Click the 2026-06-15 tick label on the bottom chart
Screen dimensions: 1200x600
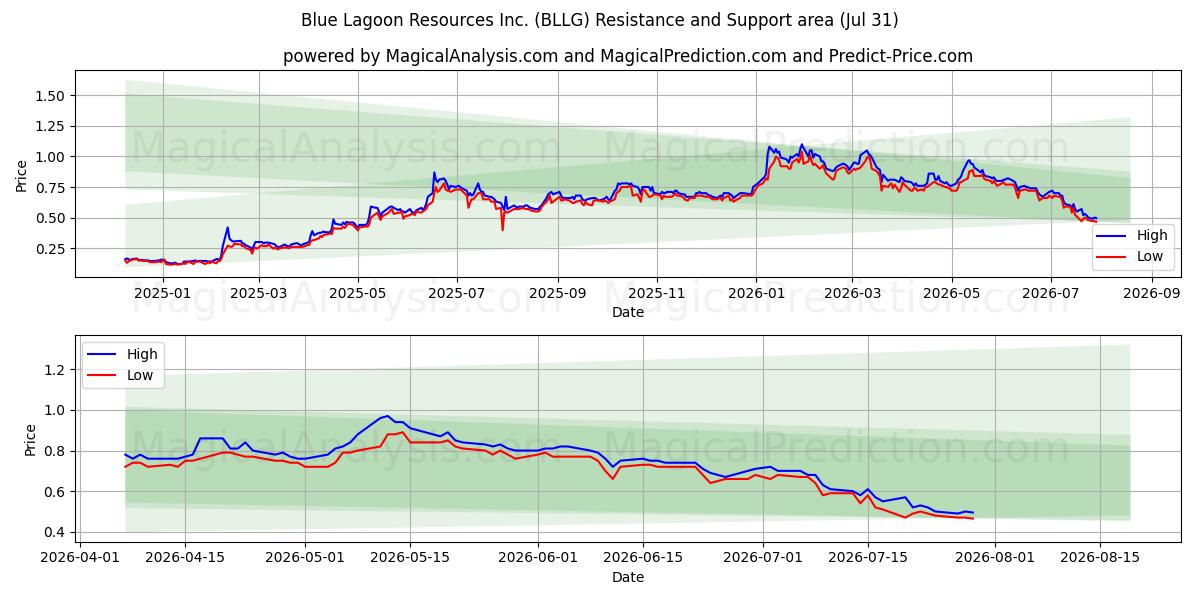[642, 559]
